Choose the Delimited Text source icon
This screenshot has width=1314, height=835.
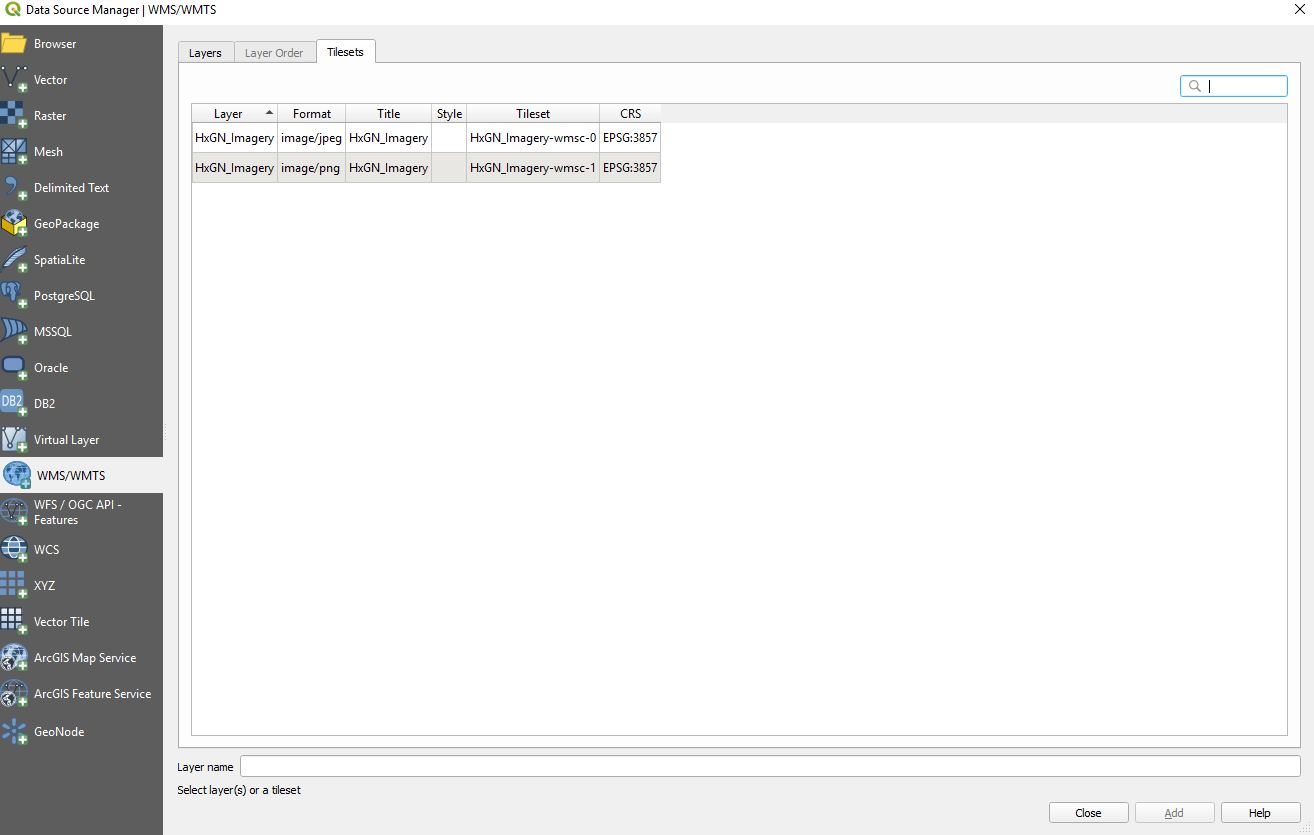[14, 188]
